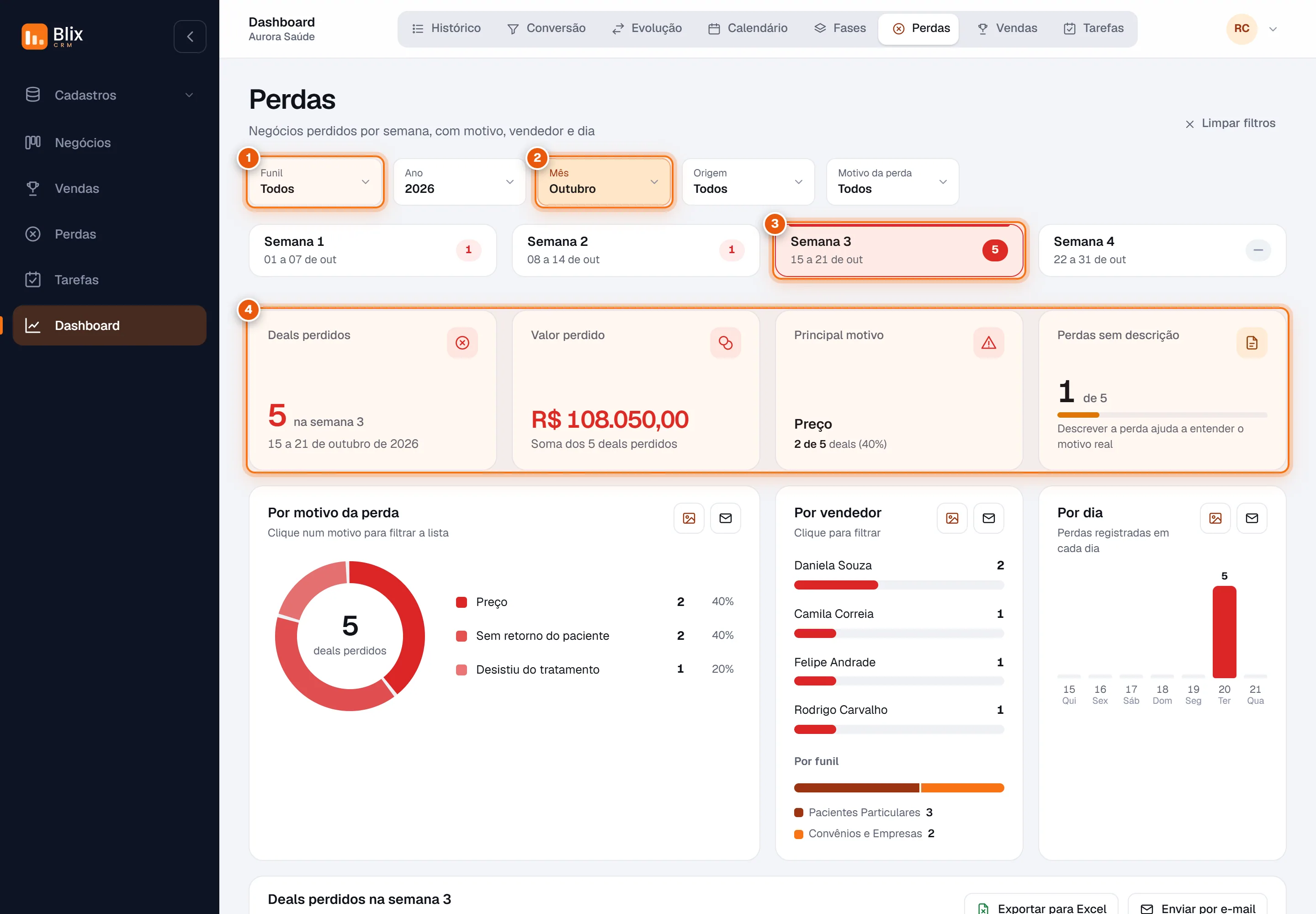
Task: Open the Ano 2026 dropdown
Action: [x=459, y=181]
